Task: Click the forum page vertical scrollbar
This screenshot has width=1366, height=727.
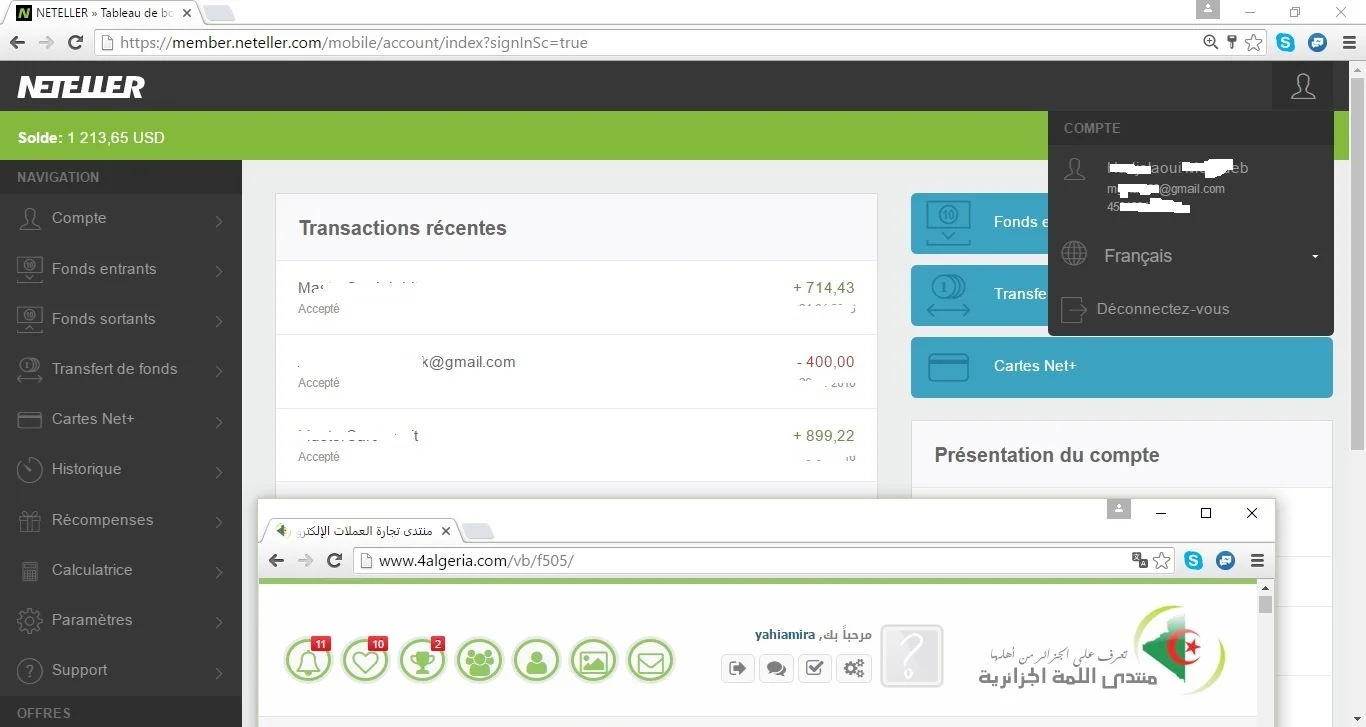Action: pyautogui.click(x=1265, y=604)
